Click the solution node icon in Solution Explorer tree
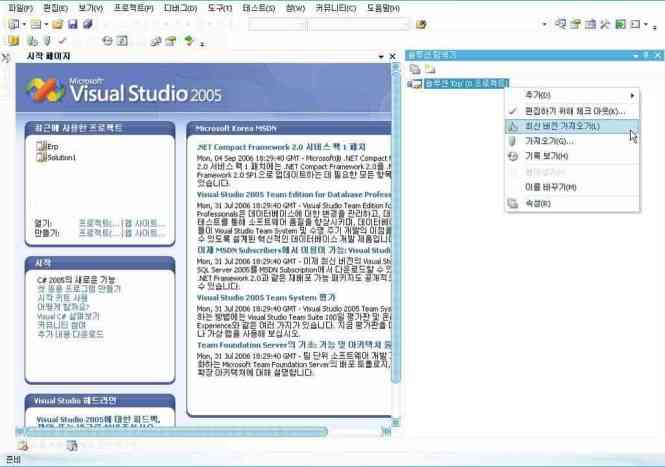This screenshot has width=665, height=467. click(x=417, y=84)
